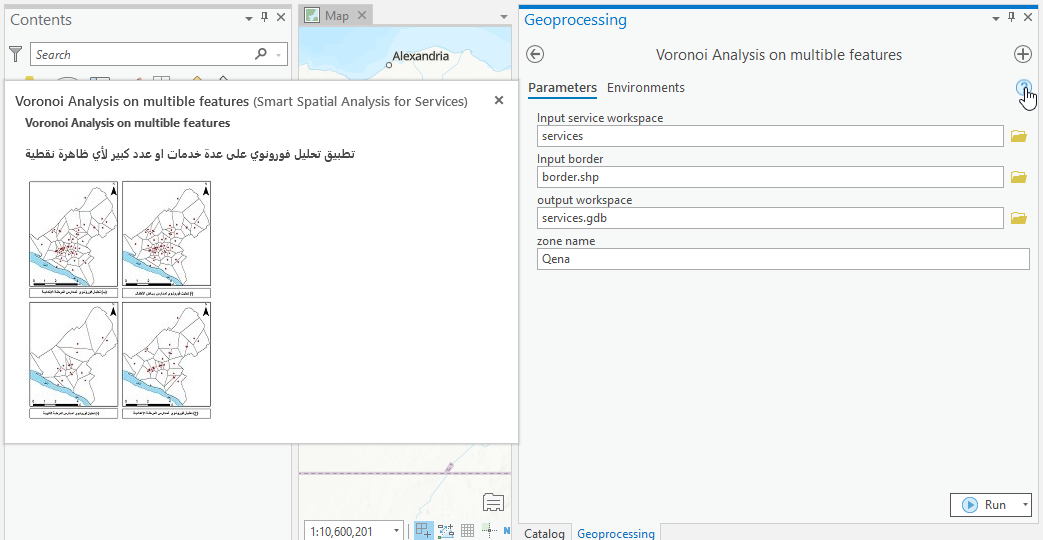The image size is (1043, 540).
Task: Click the Voronoi maps illustration in the help popup
Action: (120, 300)
